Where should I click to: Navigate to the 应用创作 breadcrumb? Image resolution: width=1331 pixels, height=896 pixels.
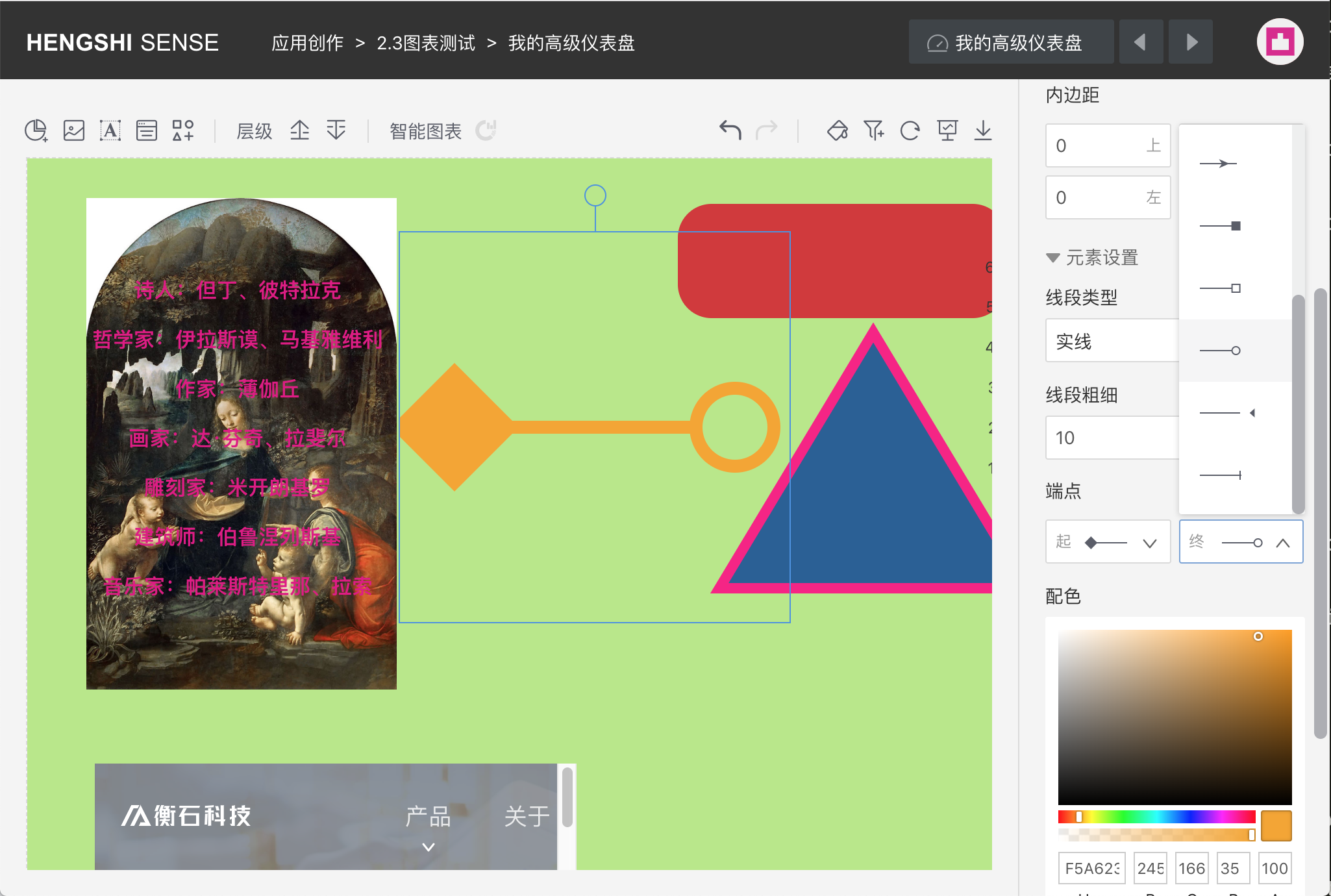307,43
